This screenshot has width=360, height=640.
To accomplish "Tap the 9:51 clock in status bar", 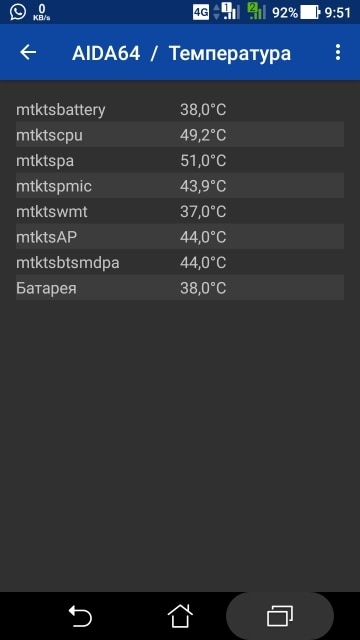I will (x=338, y=13).
